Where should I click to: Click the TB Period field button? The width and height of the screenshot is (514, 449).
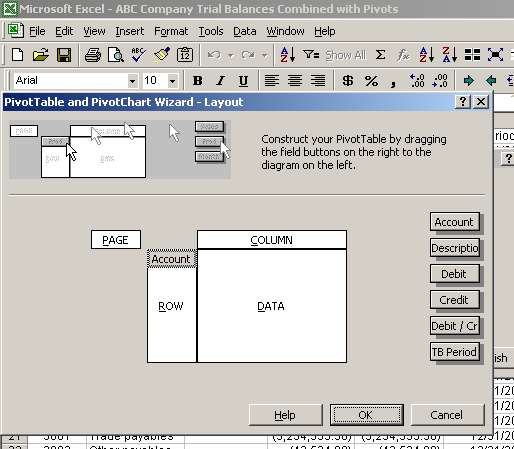[455, 352]
